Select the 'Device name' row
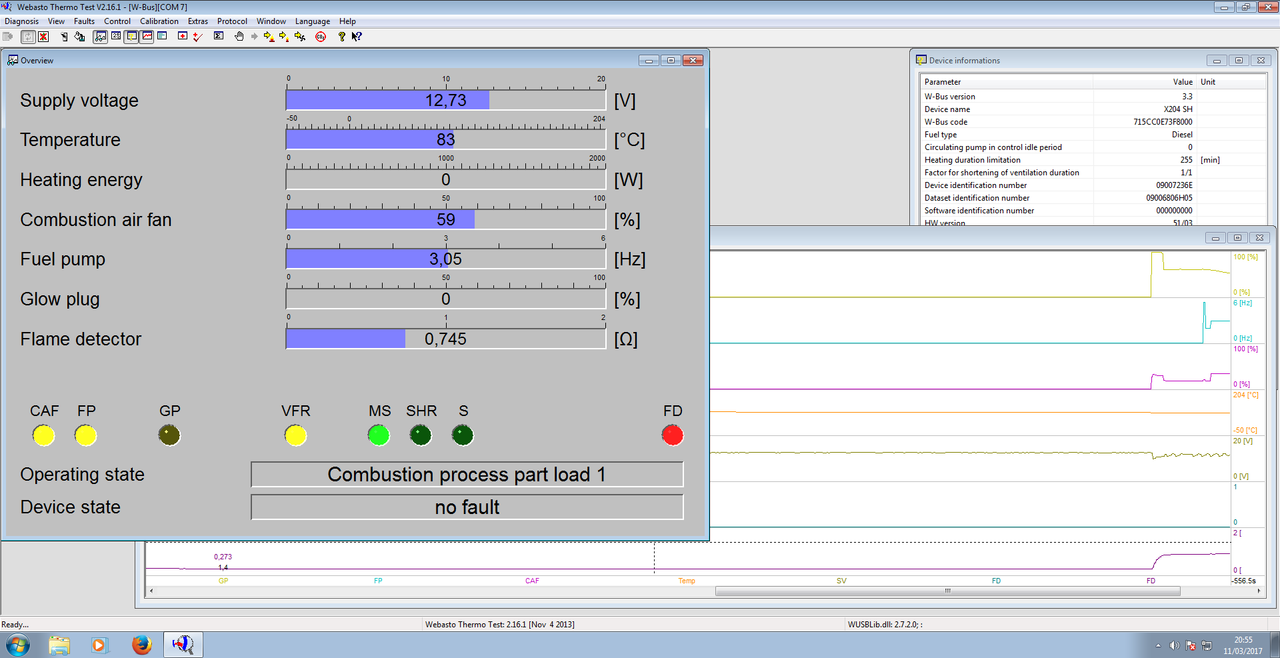The height and width of the screenshot is (658, 1280). point(1094,109)
